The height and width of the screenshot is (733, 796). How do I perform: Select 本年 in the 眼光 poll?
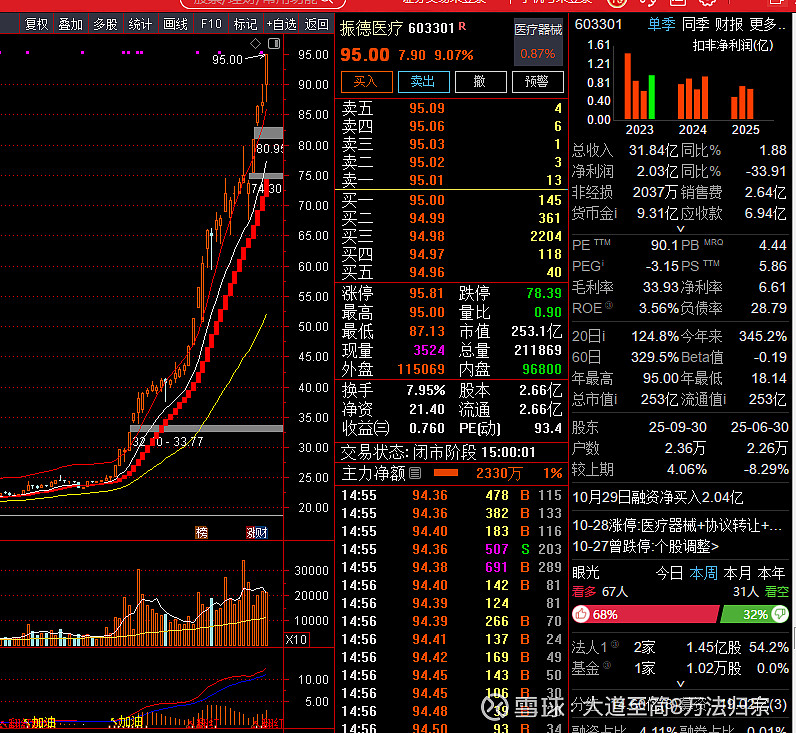pyautogui.click(x=771, y=574)
